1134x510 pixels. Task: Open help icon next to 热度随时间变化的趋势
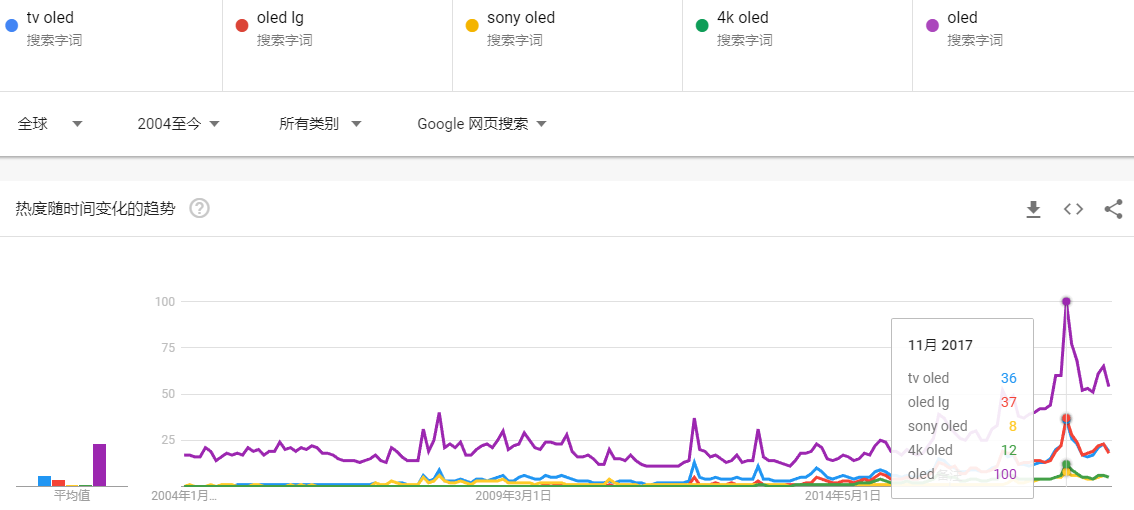200,209
